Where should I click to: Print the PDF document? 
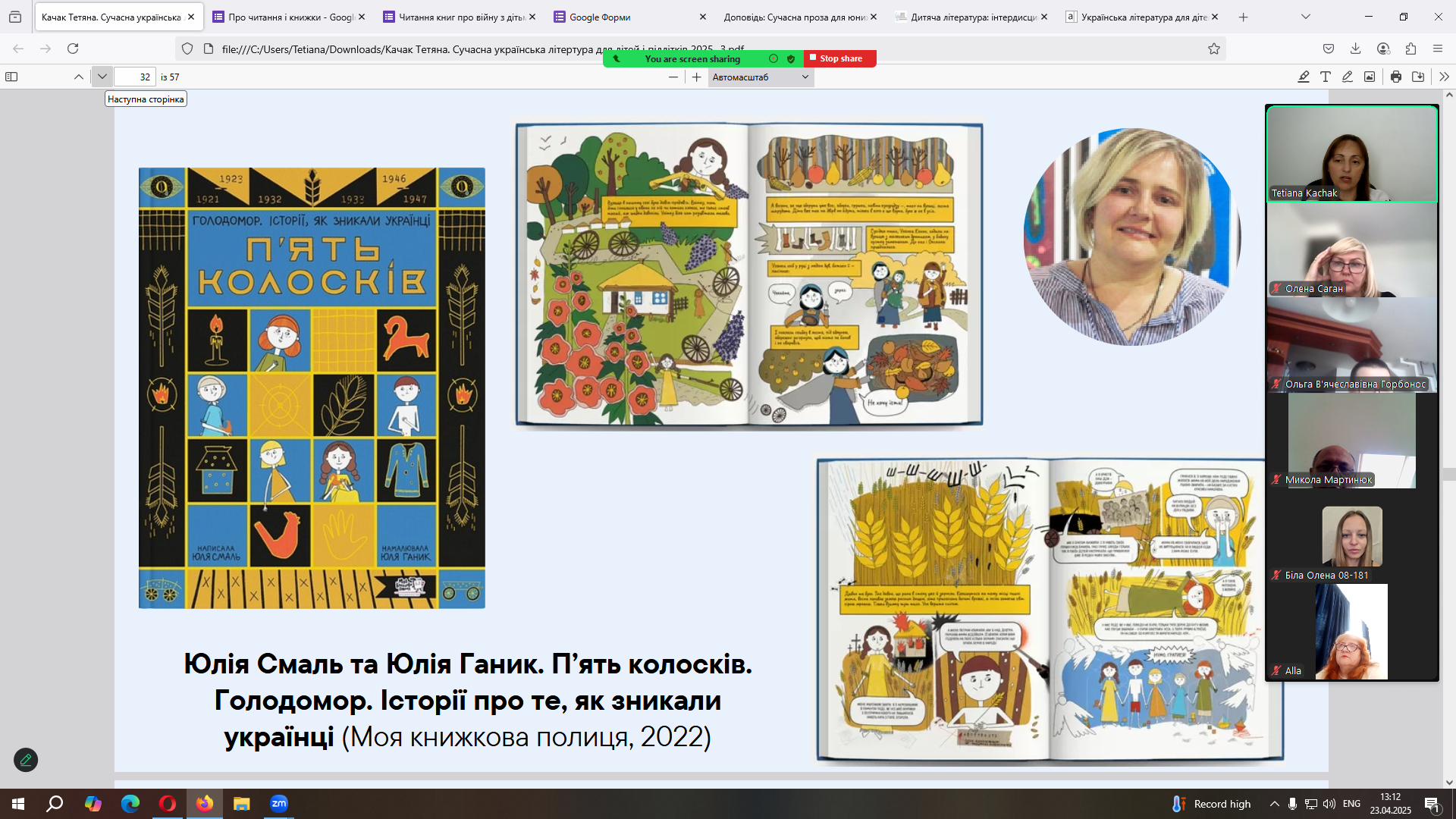pyautogui.click(x=1396, y=77)
